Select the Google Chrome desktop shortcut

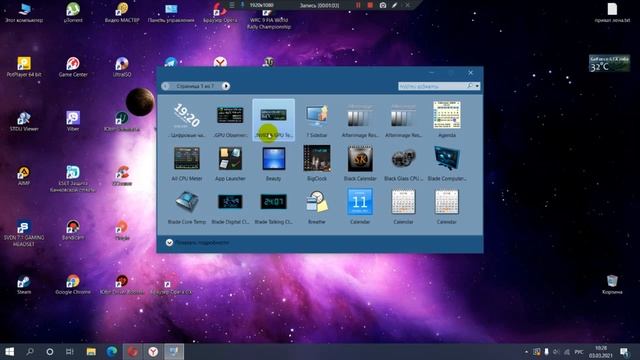(x=73, y=284)
